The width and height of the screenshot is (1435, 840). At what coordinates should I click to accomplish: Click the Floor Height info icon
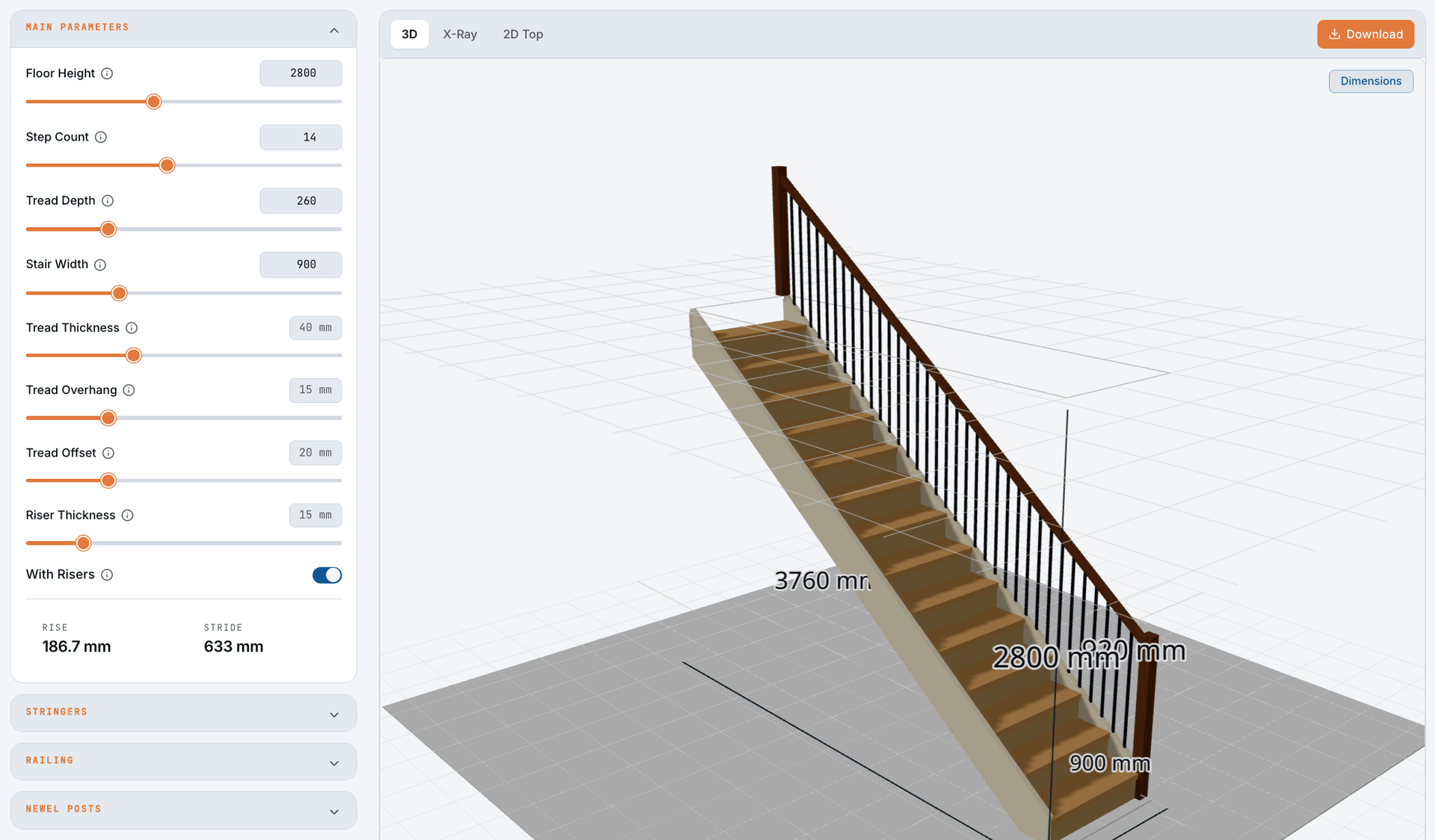pos(107,73)
